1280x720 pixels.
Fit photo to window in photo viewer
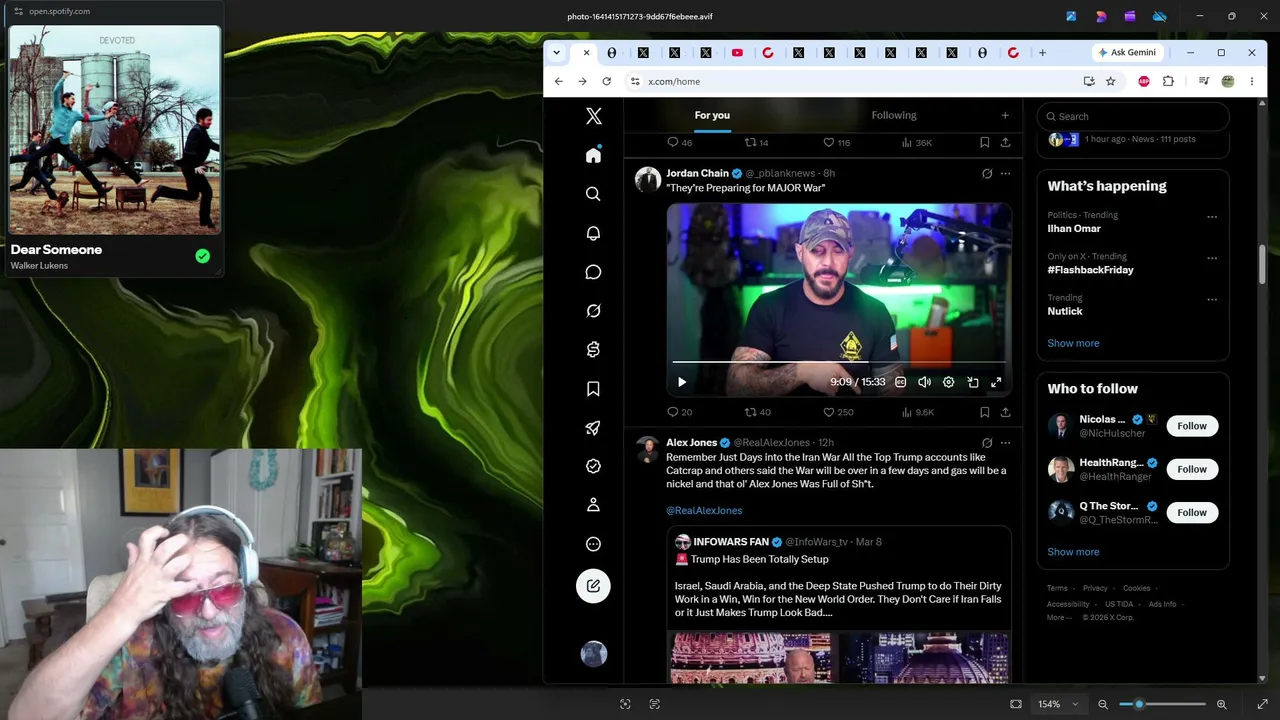1016,704
